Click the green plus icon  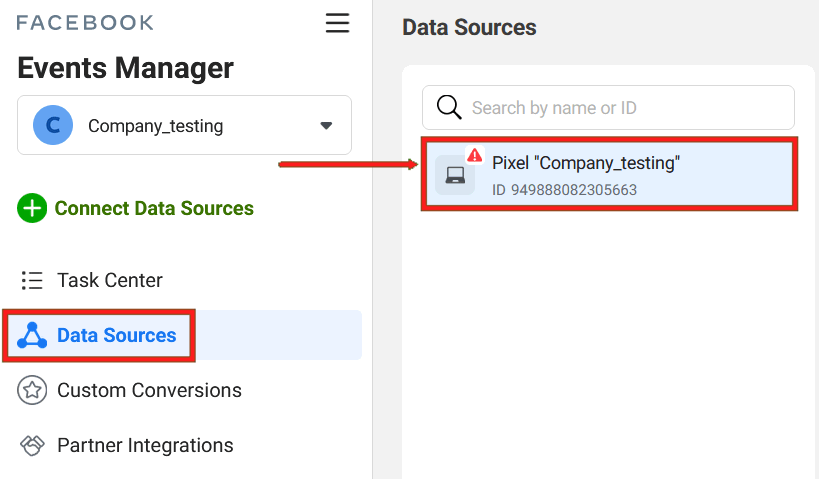pyautogui.click(x=32, y=208)
